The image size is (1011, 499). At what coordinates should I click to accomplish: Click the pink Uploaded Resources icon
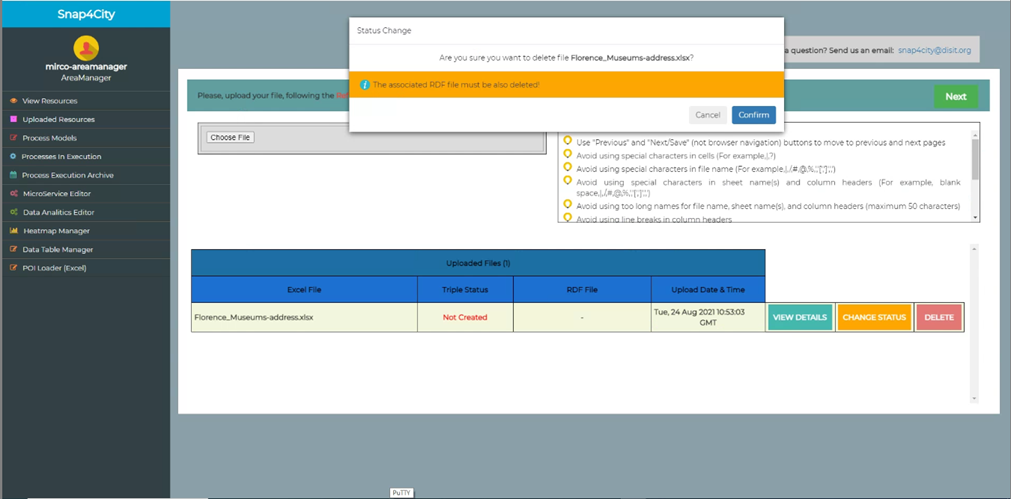point(13,120)
